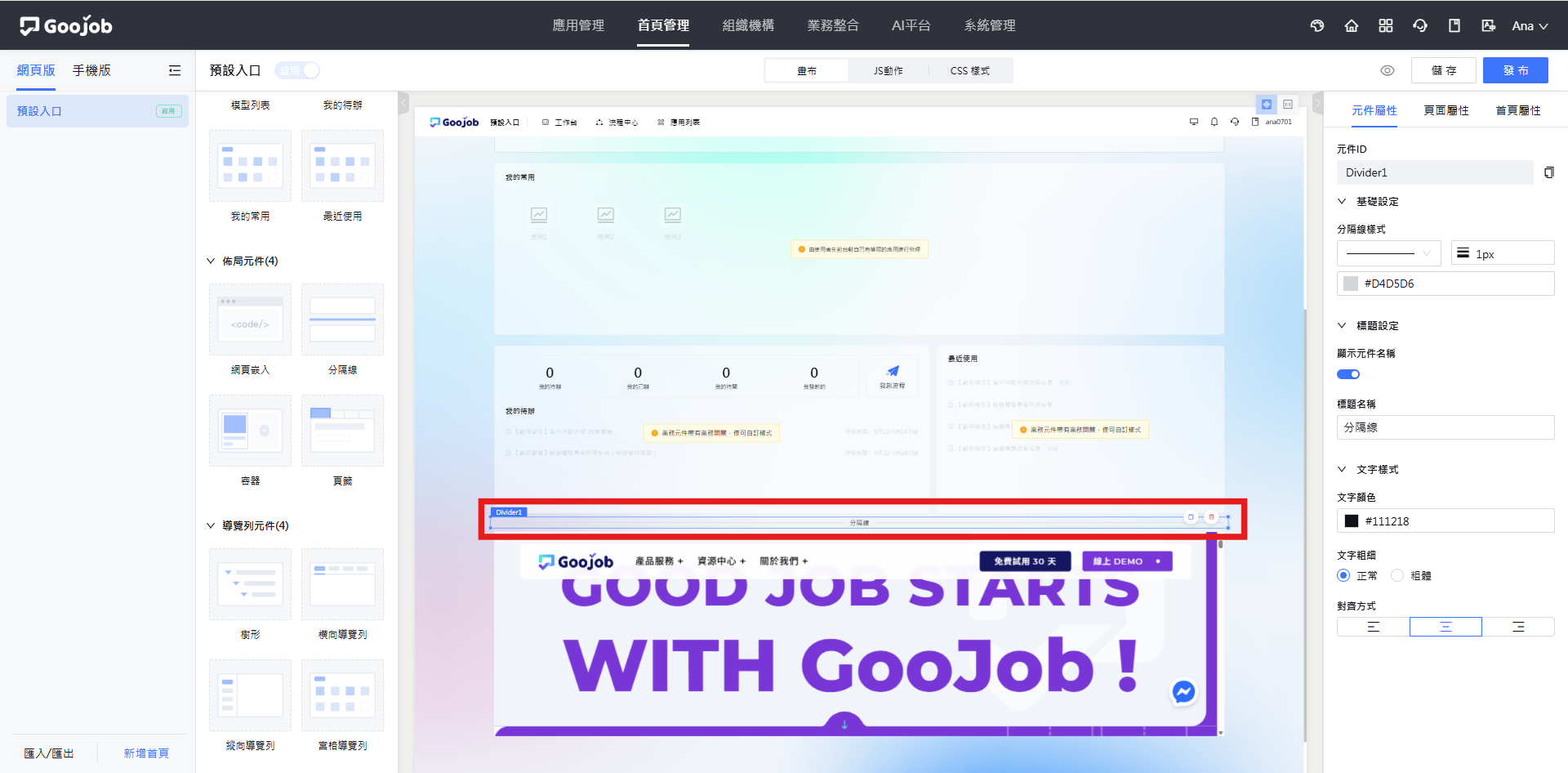This screenshot has height=773, width=1568.
Task: Align title text to the right
Action: coord(1518,627)
